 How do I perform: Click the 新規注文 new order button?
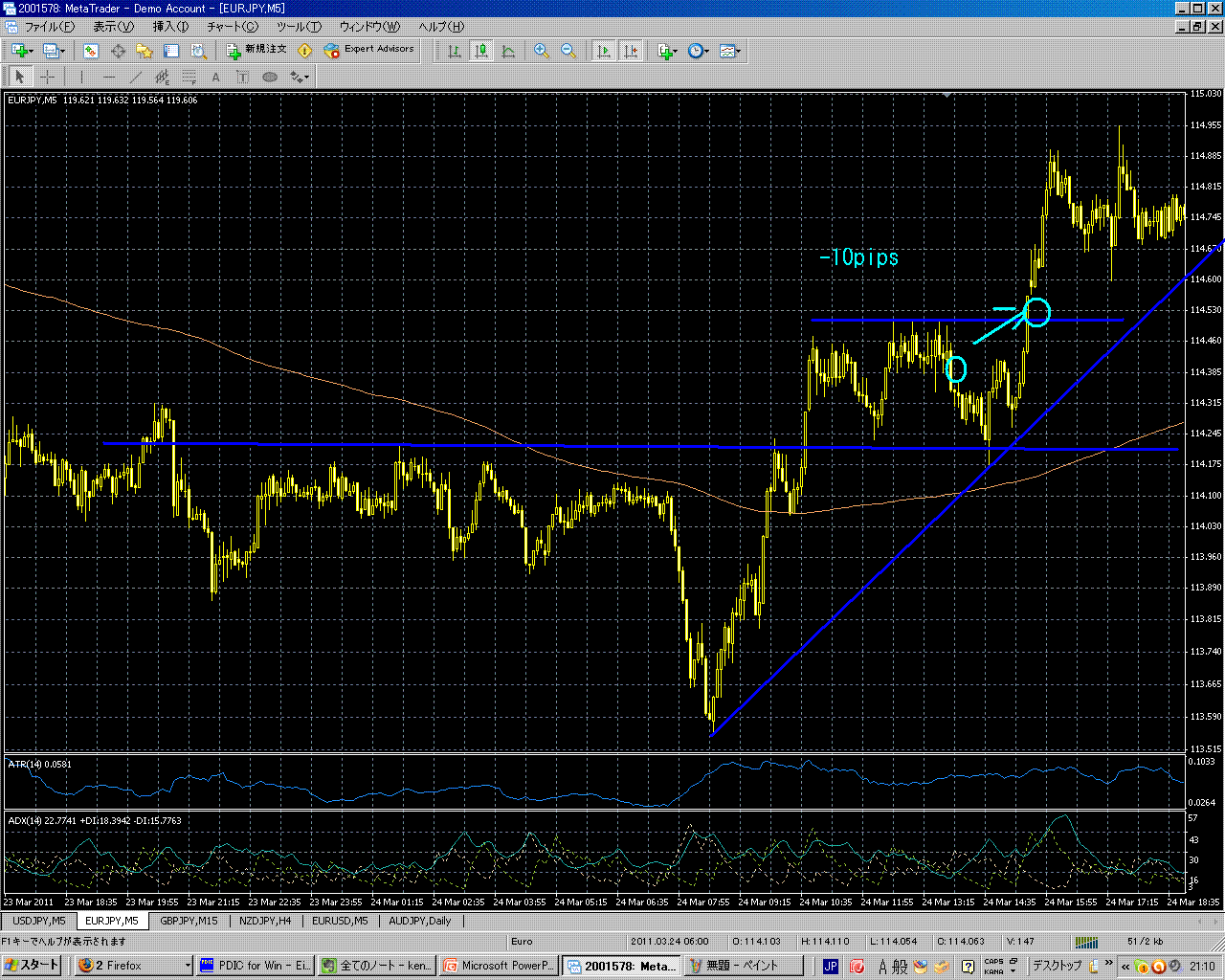[256, 50]
